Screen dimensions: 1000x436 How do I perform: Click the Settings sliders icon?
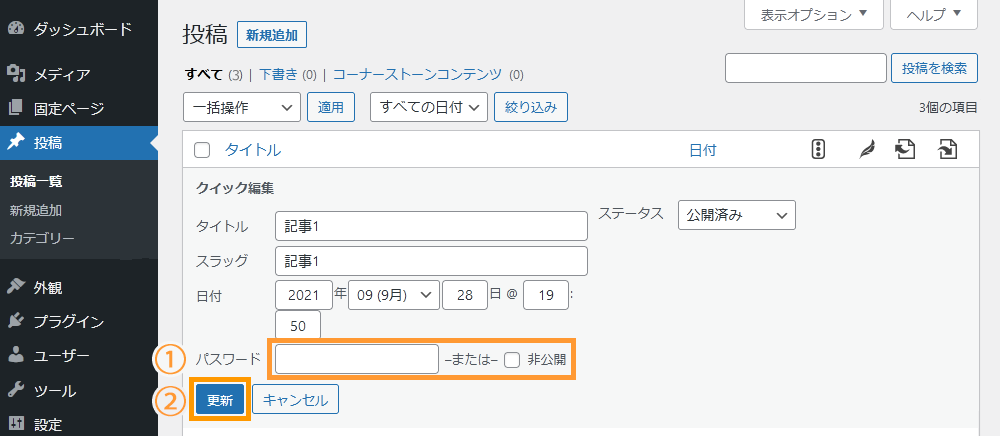16,424
